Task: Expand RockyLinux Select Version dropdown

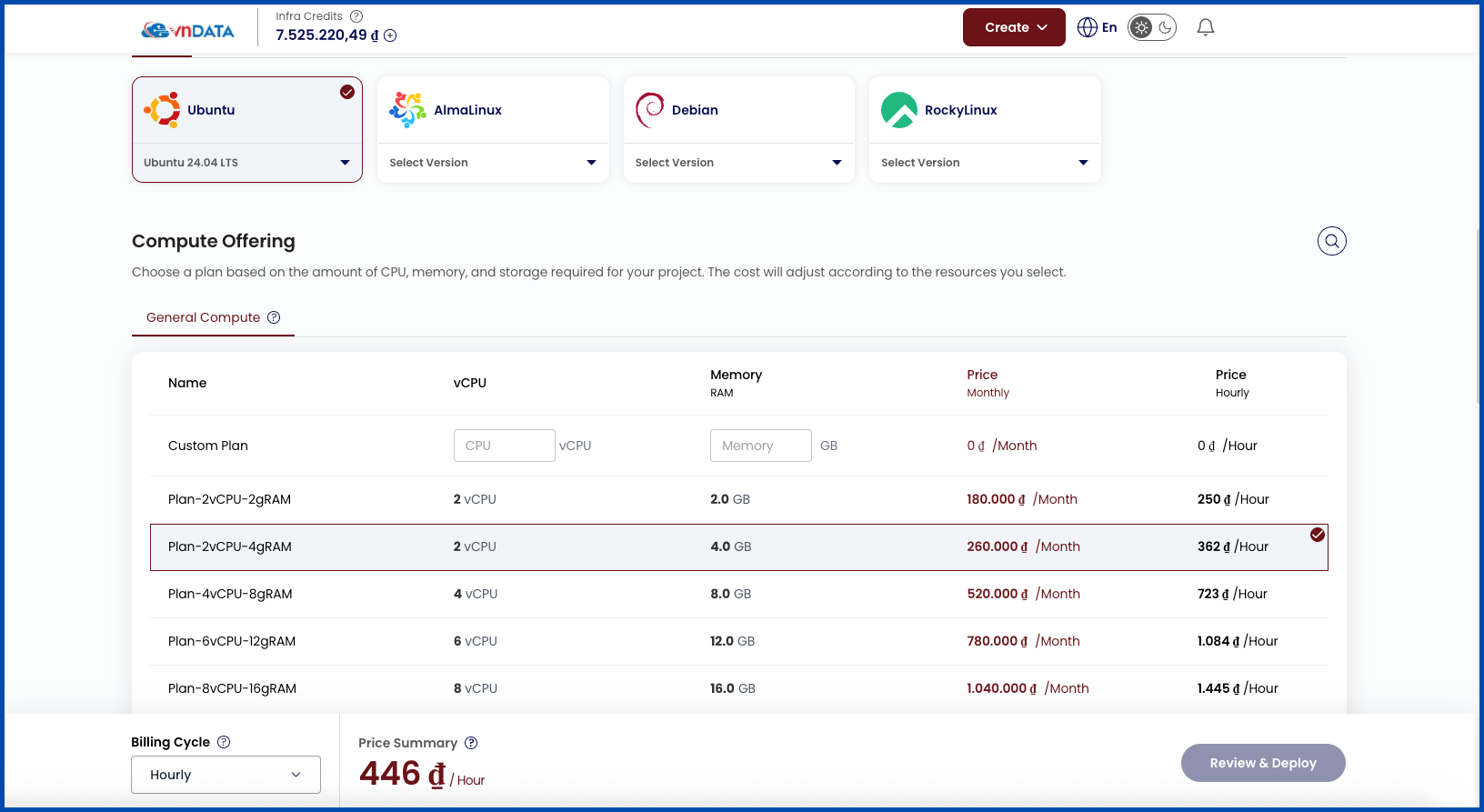Action: click(x=985, y=163)
